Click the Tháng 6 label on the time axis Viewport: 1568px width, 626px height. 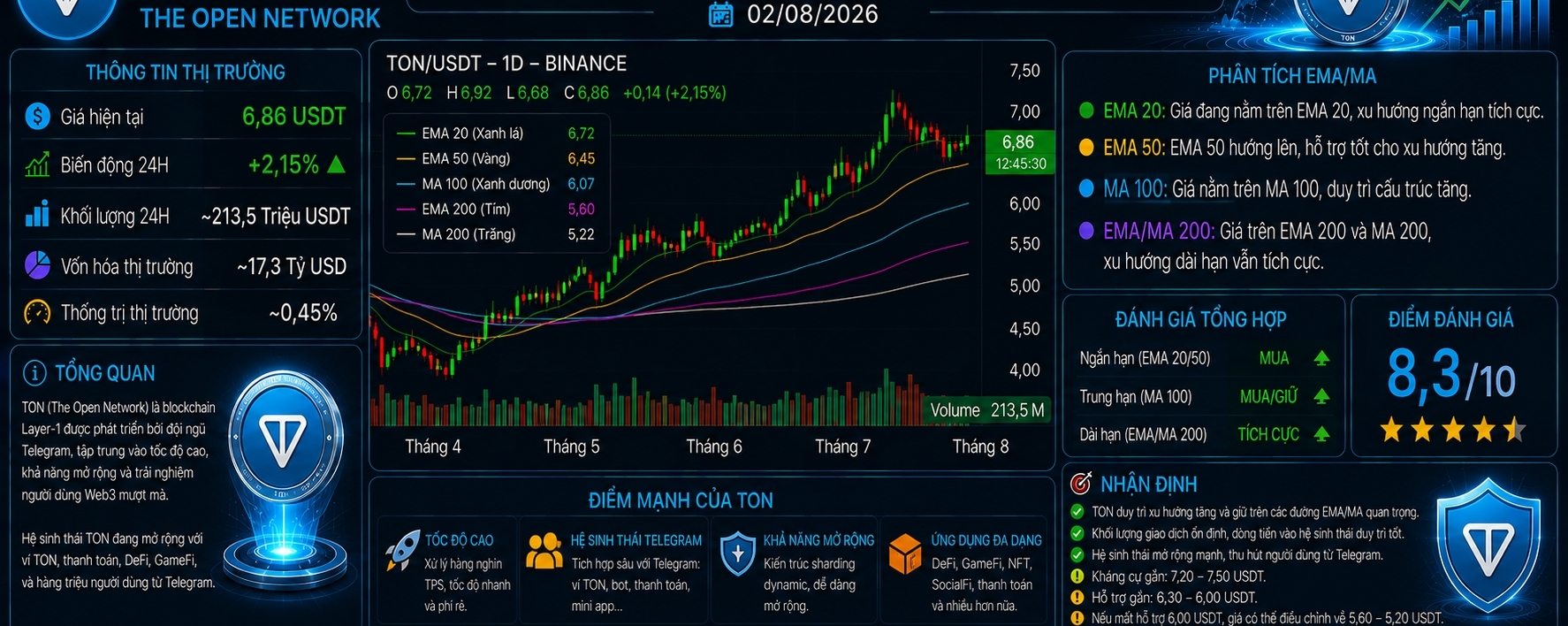[714, 447]
